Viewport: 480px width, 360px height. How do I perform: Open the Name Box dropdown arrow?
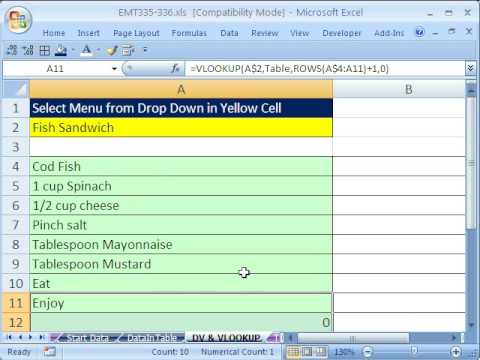[x=114, y=69]
